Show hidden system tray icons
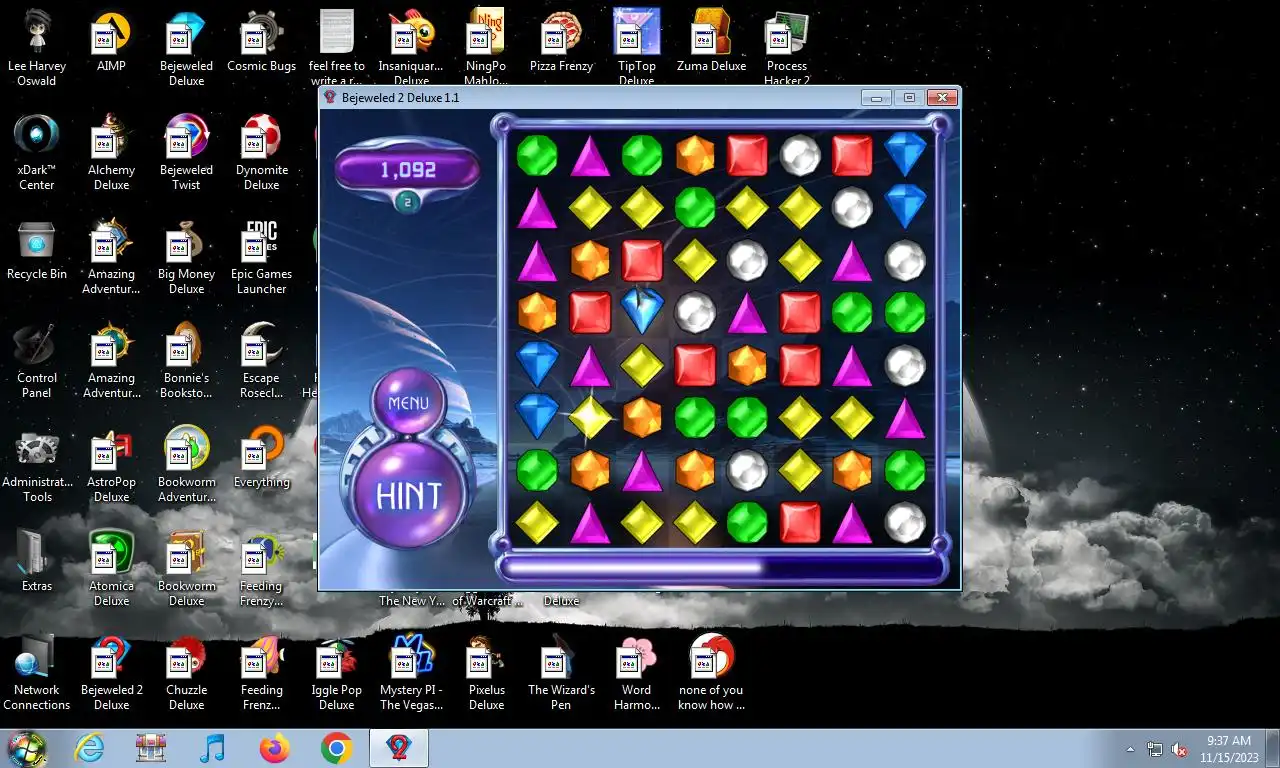The image size is (1280, 768). tap(1131, 749)
